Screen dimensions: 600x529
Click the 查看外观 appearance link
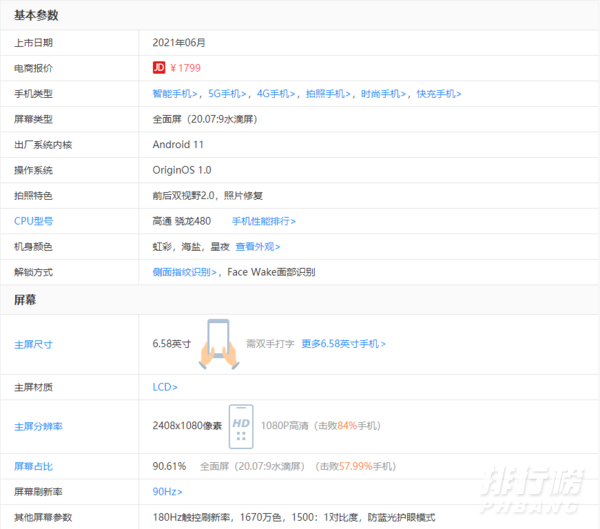[258, 247]
